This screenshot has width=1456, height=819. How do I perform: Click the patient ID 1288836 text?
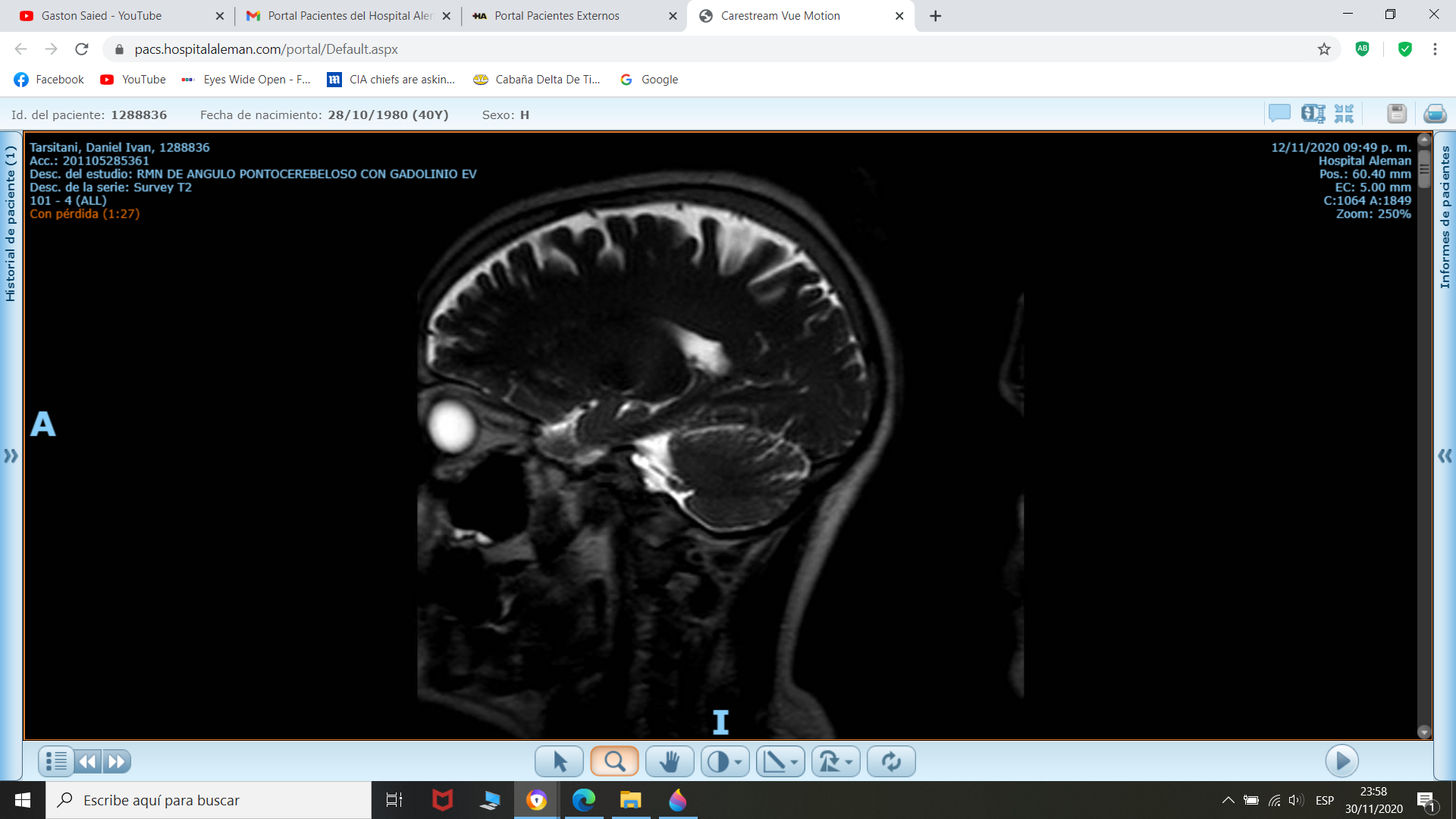tap(139, 115)
